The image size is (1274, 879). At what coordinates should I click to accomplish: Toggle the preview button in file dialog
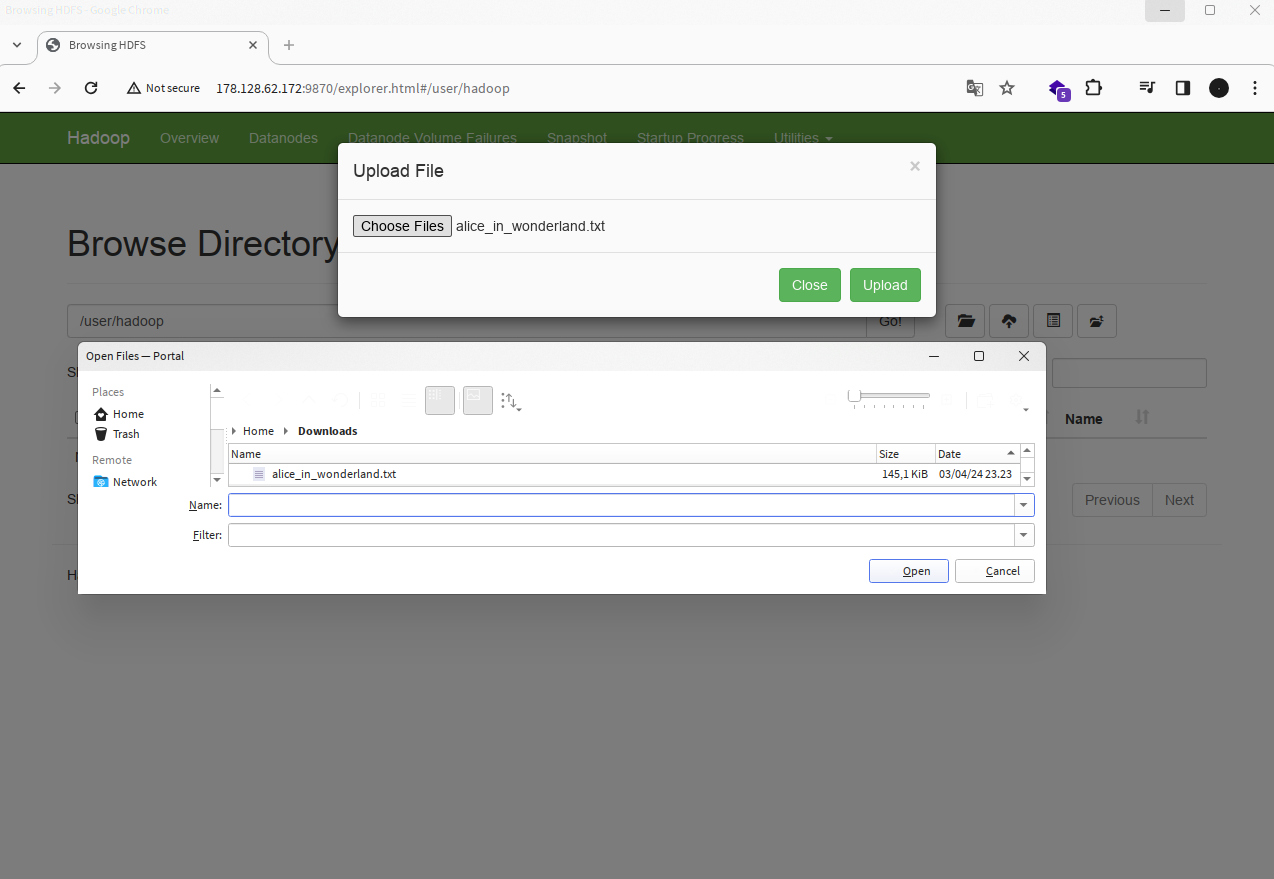tap(477, 400)
